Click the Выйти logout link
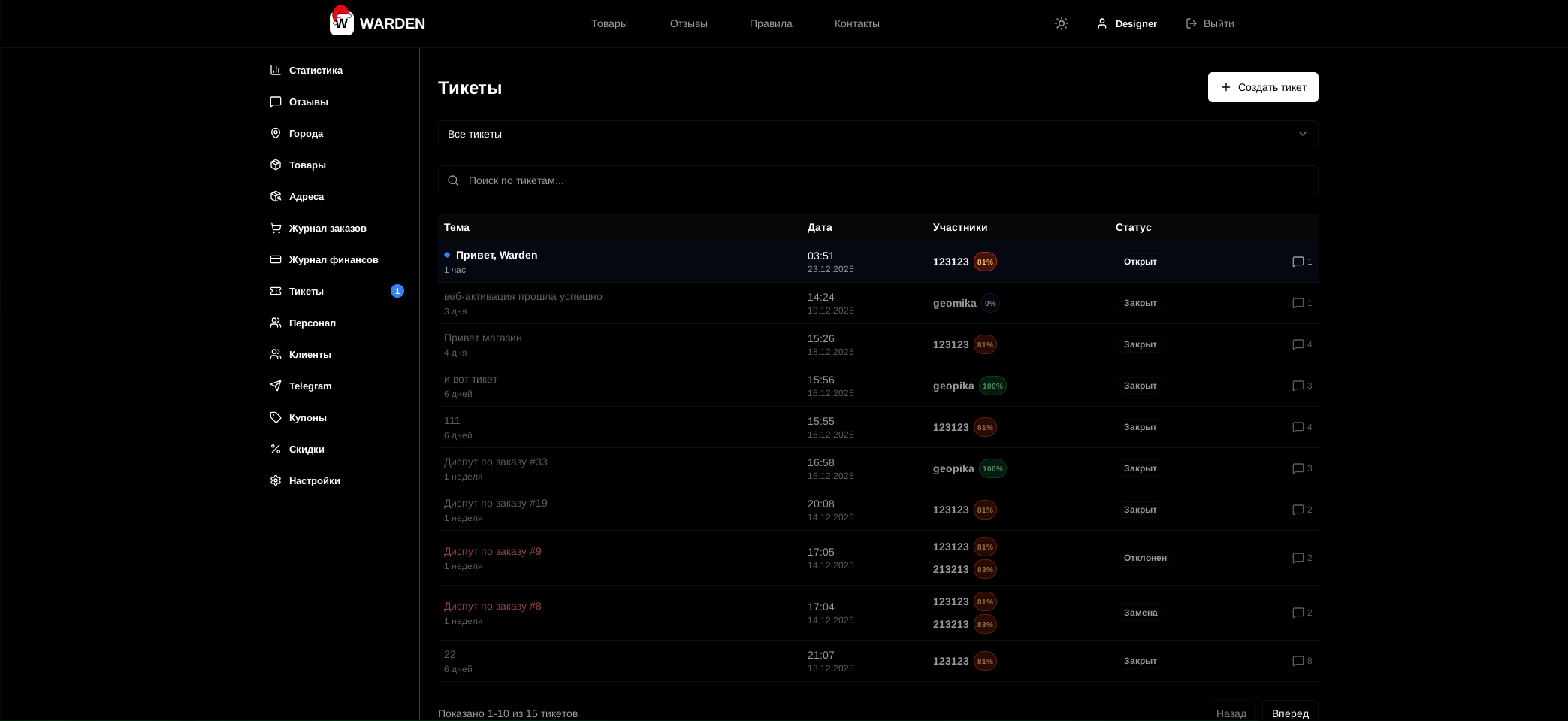This screenshot has width=1568, height=721. tap(1210, 23)
